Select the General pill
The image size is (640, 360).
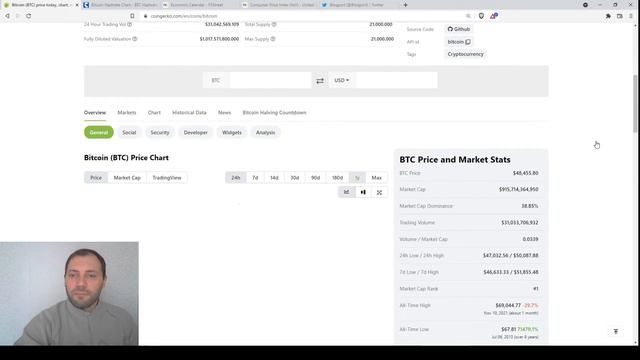pyautogui.click(x=99, y=132)
